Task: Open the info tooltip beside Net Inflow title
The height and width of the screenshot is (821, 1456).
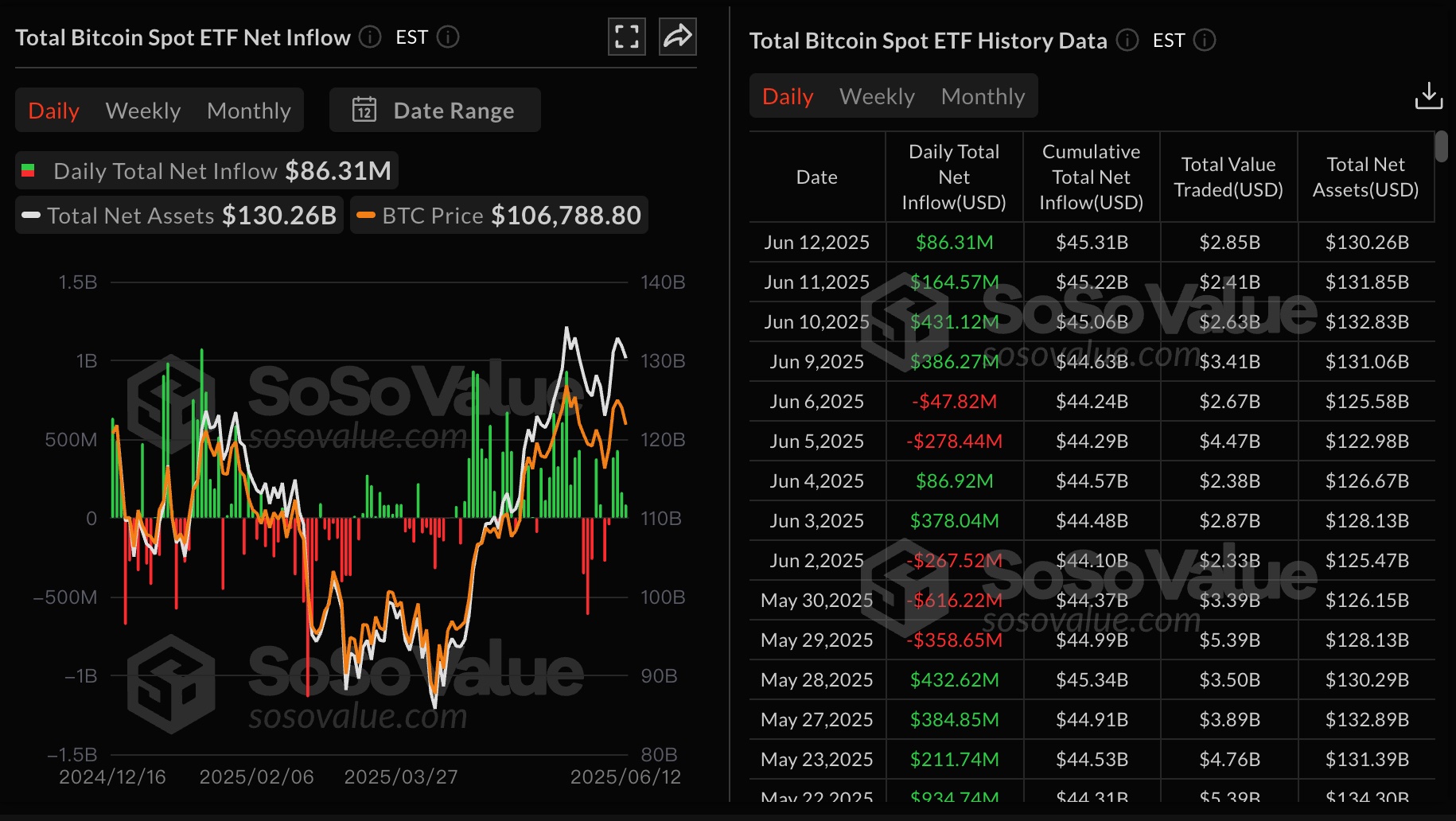Action: coord(368,37)
